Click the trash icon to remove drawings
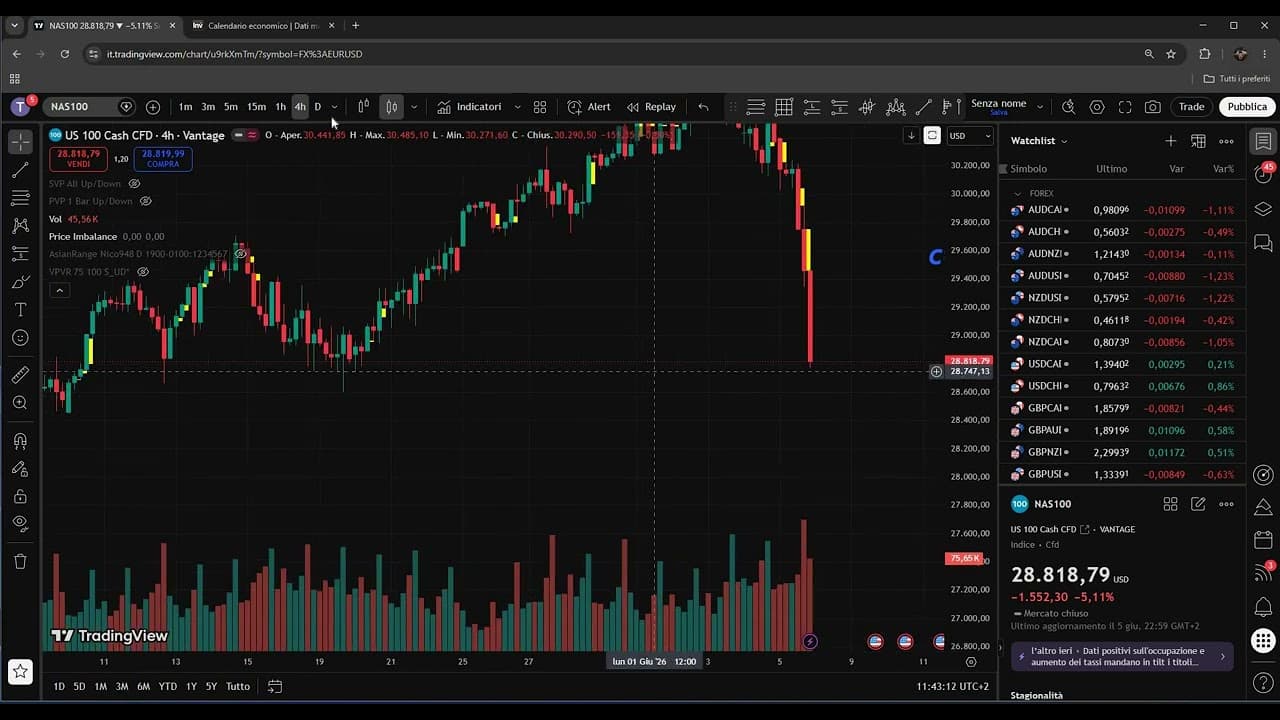 (20, 561)
